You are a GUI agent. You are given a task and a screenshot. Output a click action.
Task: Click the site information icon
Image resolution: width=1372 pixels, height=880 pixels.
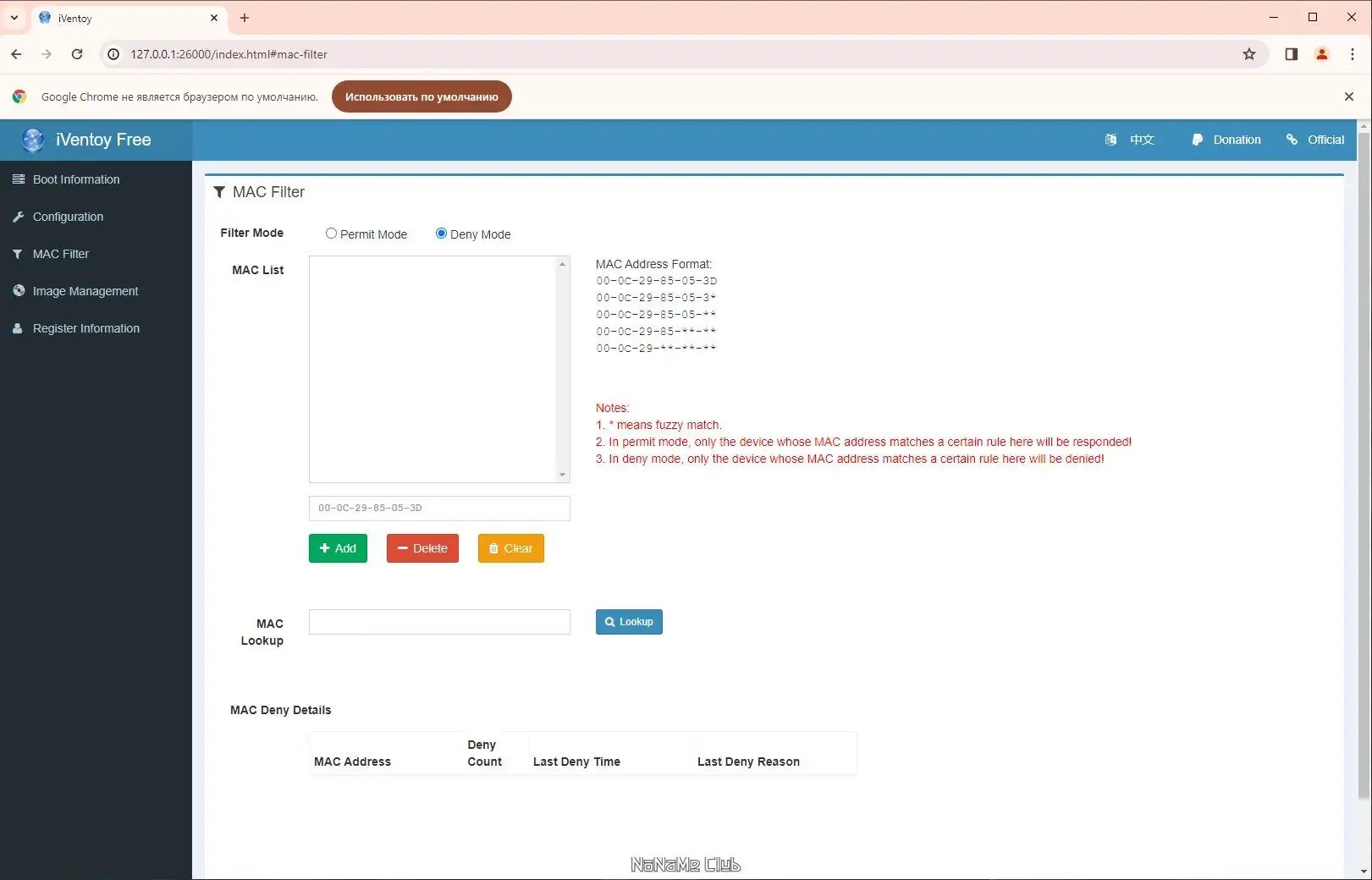point(113,54)
